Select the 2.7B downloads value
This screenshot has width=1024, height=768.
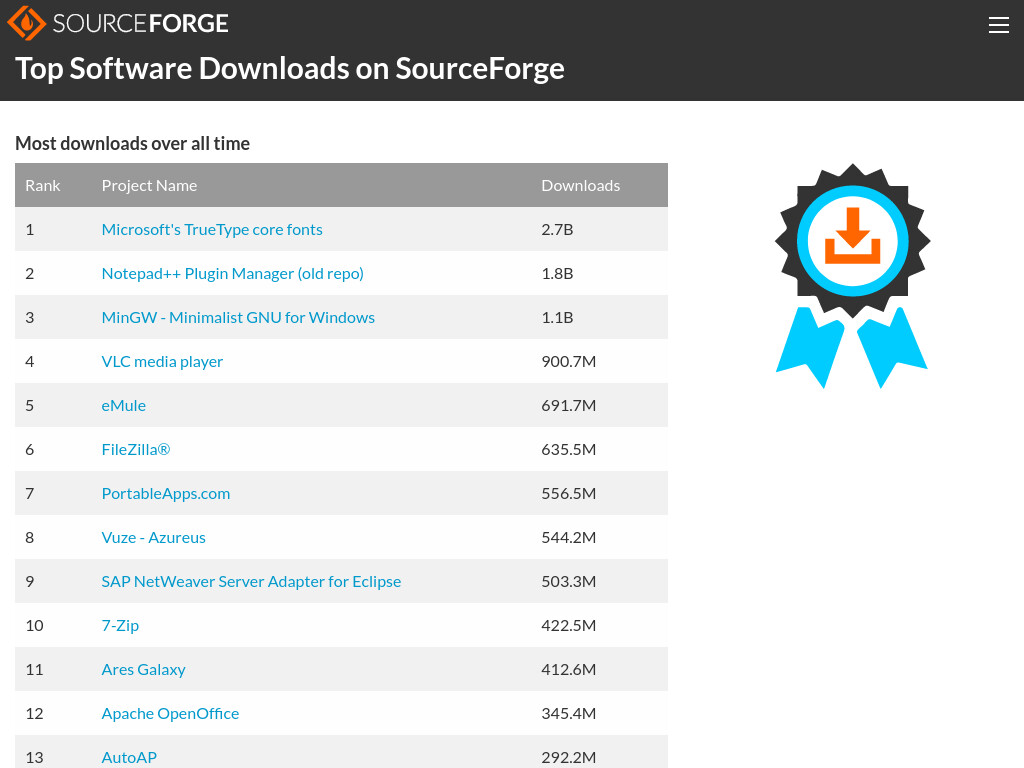[557, 229]
